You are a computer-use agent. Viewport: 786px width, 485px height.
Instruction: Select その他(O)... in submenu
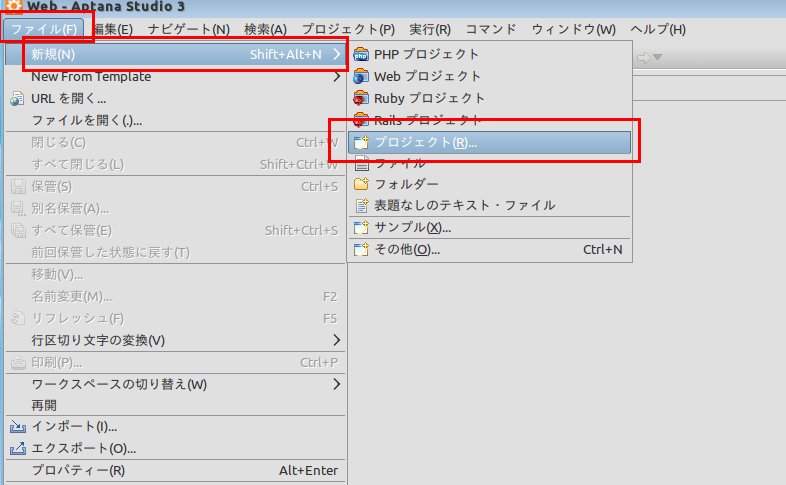tap(490, 250)
